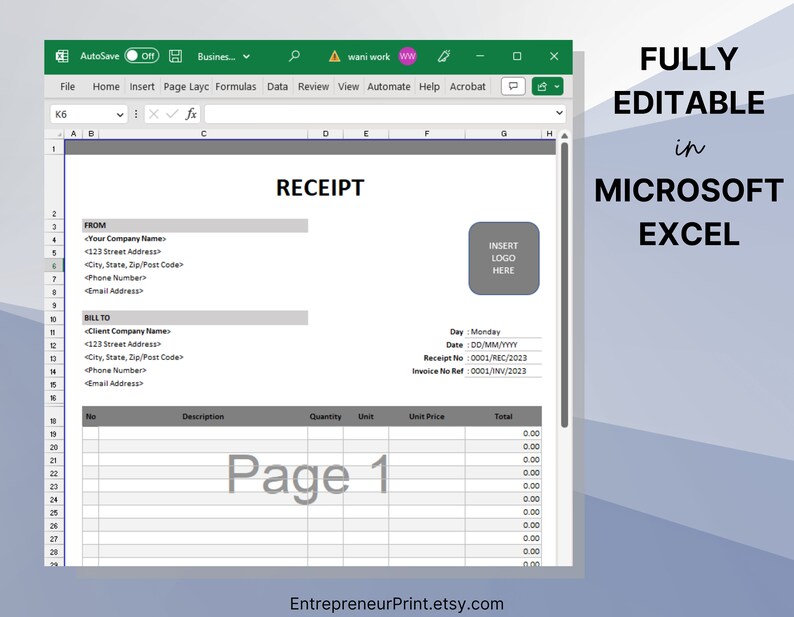Open the Search magnifier icon
Image resolution: width=794 pixels, height=617 pixels.
(x=294, y=56)
